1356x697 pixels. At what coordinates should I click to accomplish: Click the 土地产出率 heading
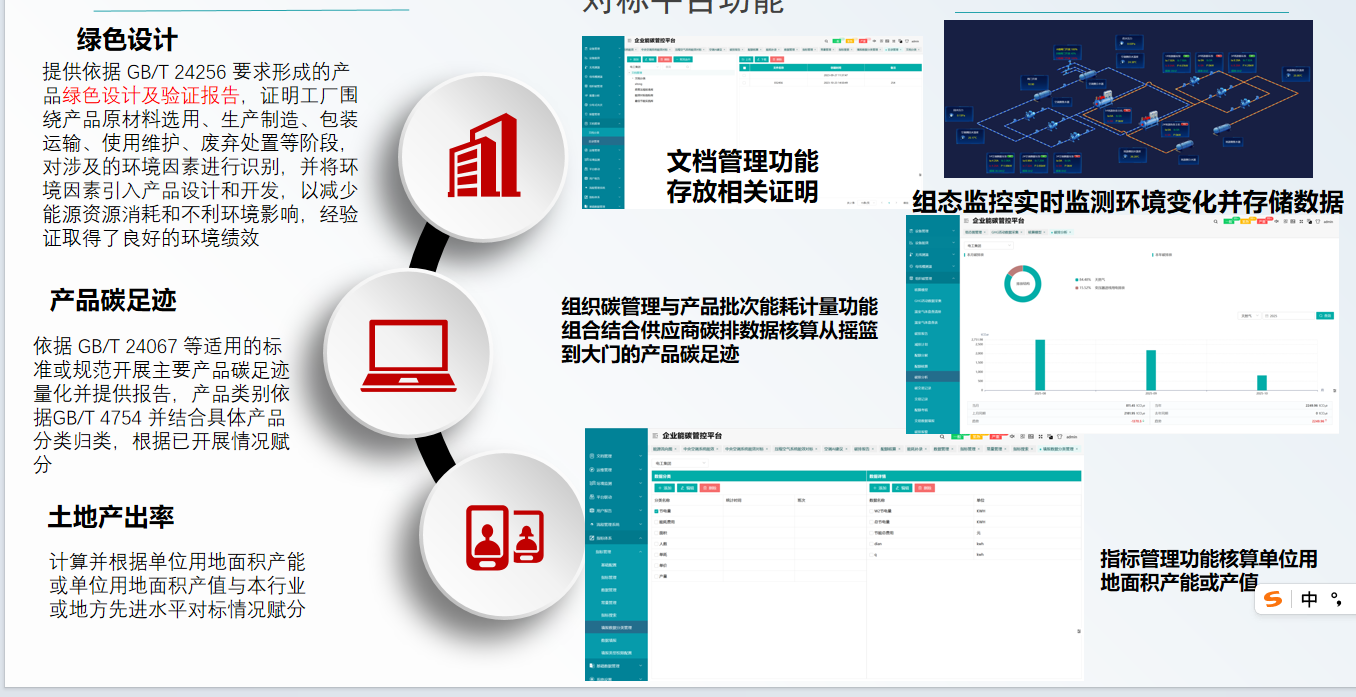click(111, 517)
